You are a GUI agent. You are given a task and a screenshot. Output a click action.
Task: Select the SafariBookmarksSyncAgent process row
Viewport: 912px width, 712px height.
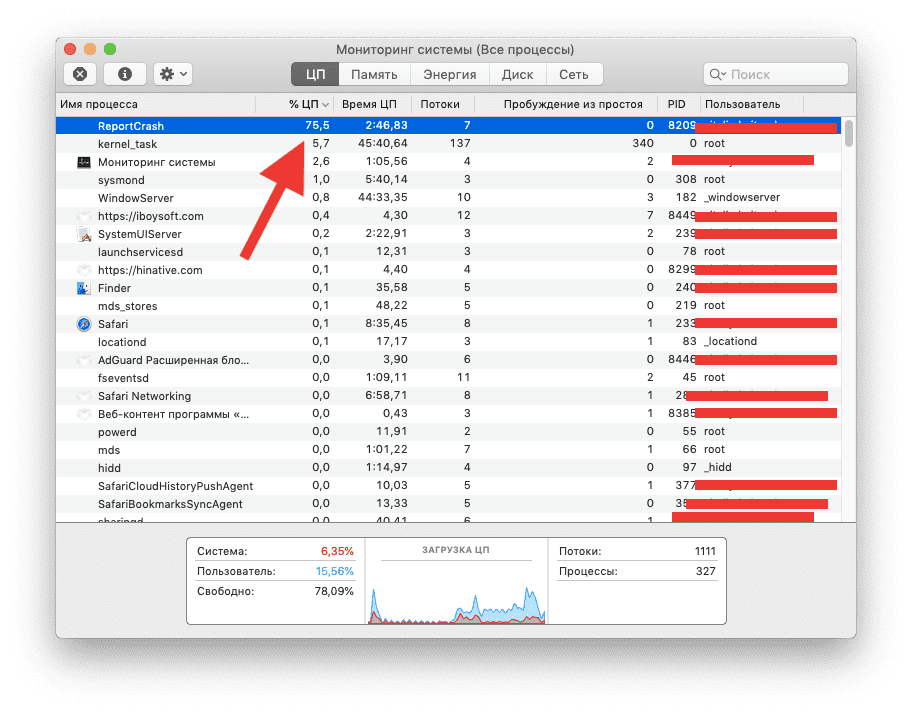(x=448, y=504)
